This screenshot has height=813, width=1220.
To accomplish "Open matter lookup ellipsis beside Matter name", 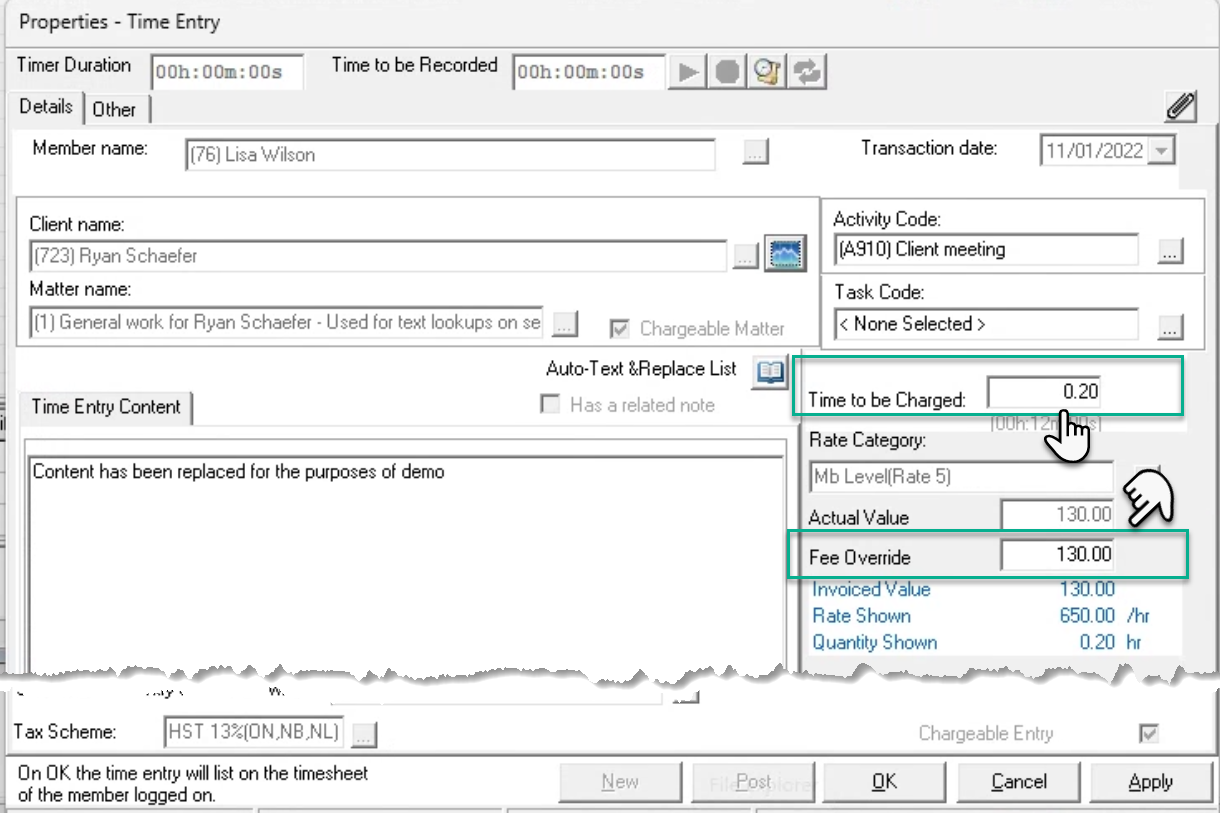I will pos(564,323).
